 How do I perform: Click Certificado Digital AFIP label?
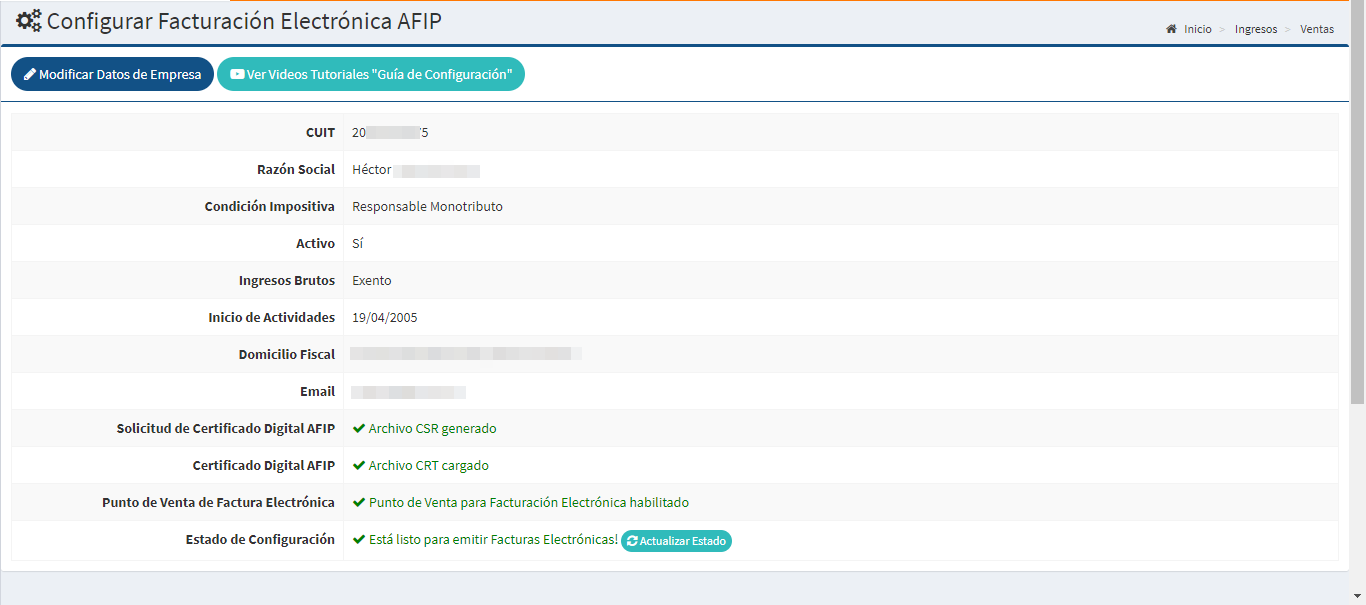click(x=264, y=465)
